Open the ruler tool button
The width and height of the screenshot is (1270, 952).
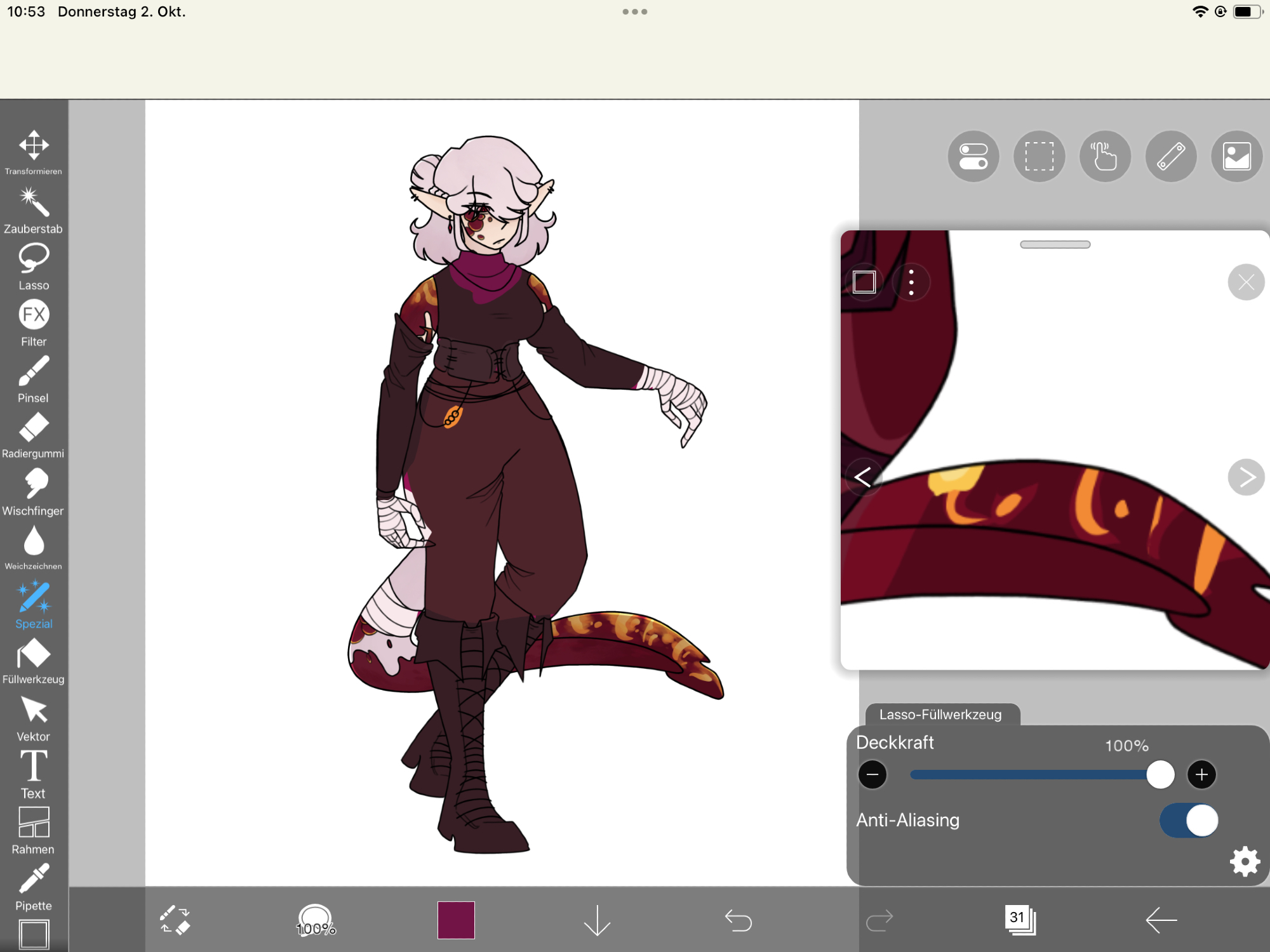[x=1171, y=157]
